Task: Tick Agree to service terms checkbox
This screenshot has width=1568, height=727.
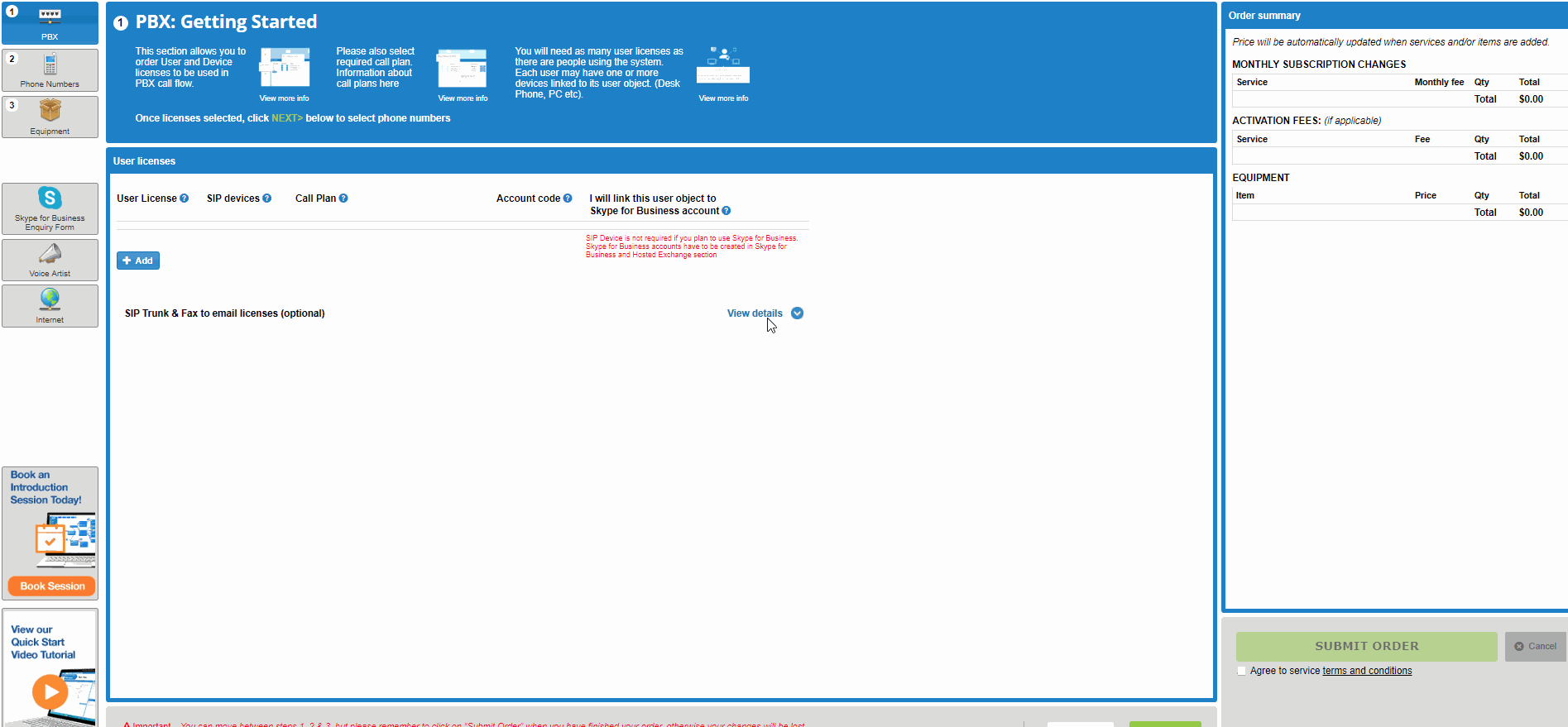Action: coord(1241,671)
